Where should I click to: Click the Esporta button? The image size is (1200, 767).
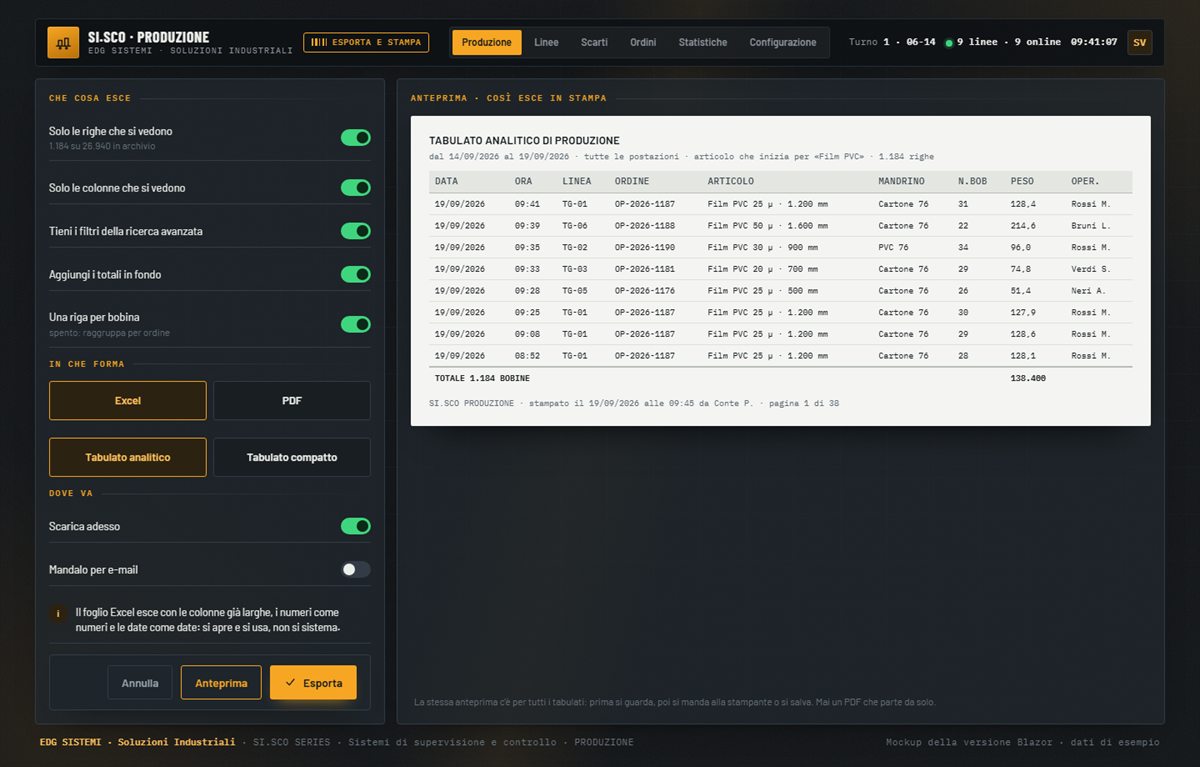tap(313, 683)
